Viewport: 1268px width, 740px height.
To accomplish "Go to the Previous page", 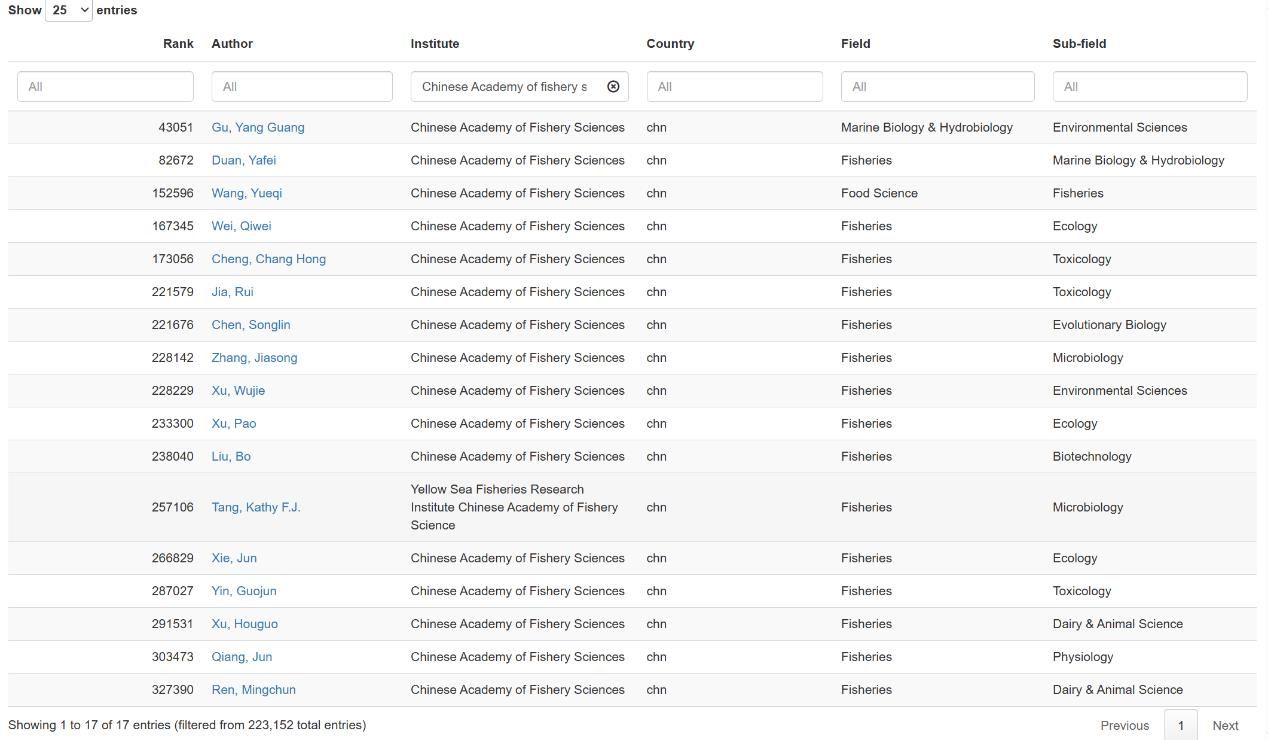I will 1124,726.
